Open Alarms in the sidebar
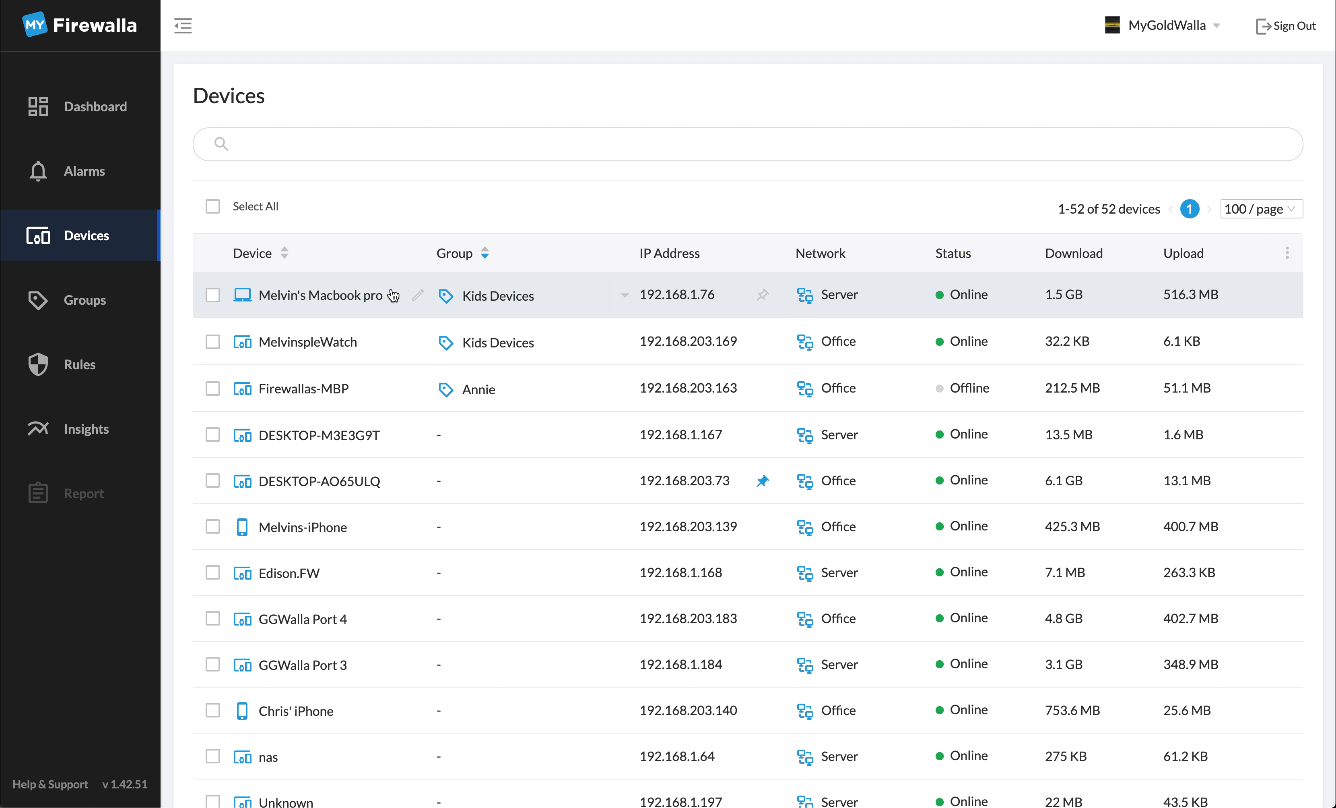 click(84, 171)
